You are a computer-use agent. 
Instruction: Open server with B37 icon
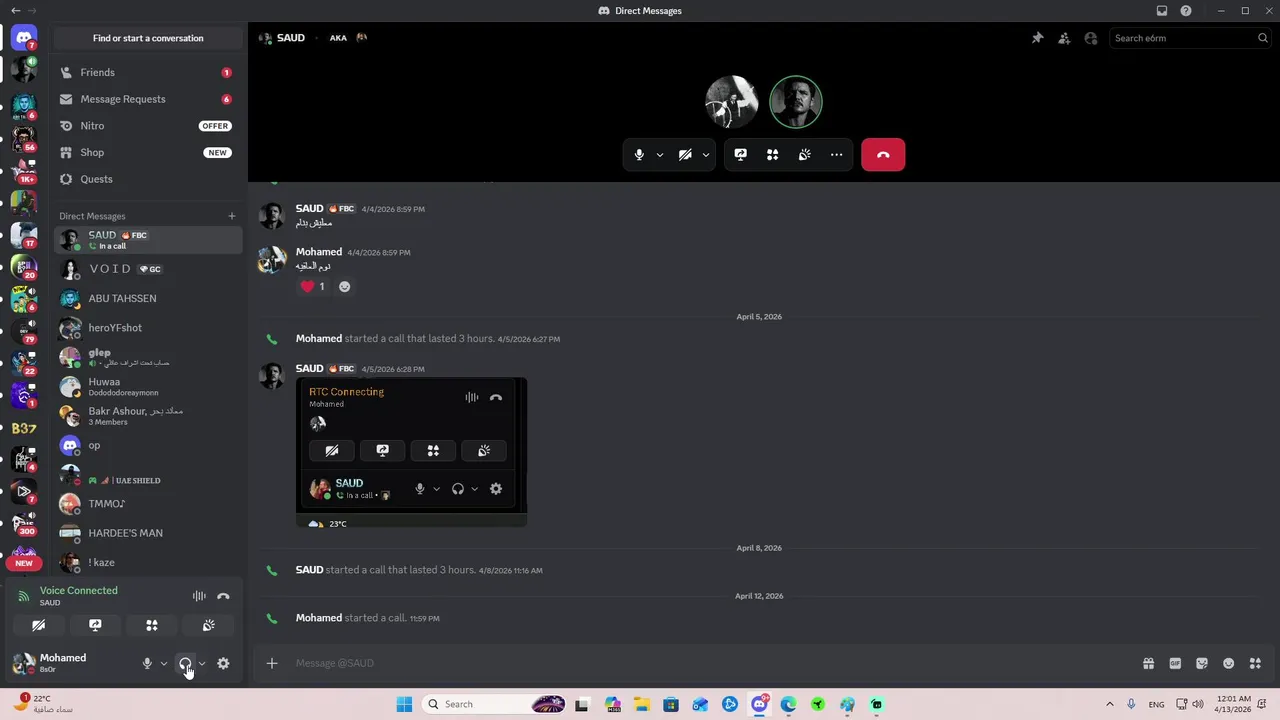pyautogui.click(x=24, y=428)
